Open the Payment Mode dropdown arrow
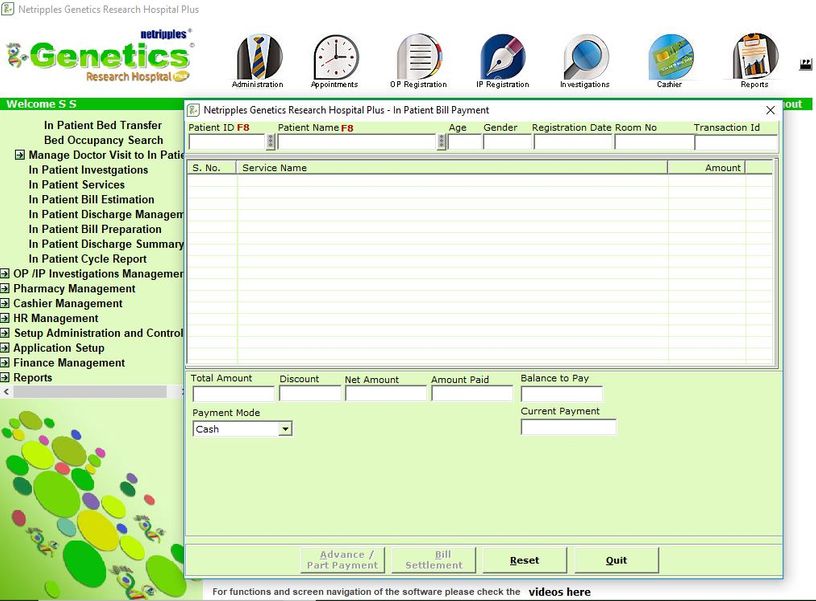 285,429
